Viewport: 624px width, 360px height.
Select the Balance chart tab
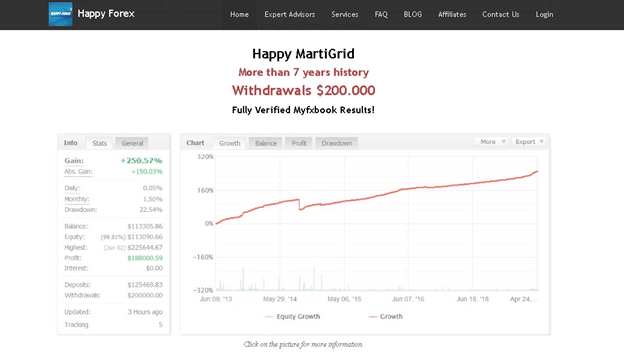point(266,143)
